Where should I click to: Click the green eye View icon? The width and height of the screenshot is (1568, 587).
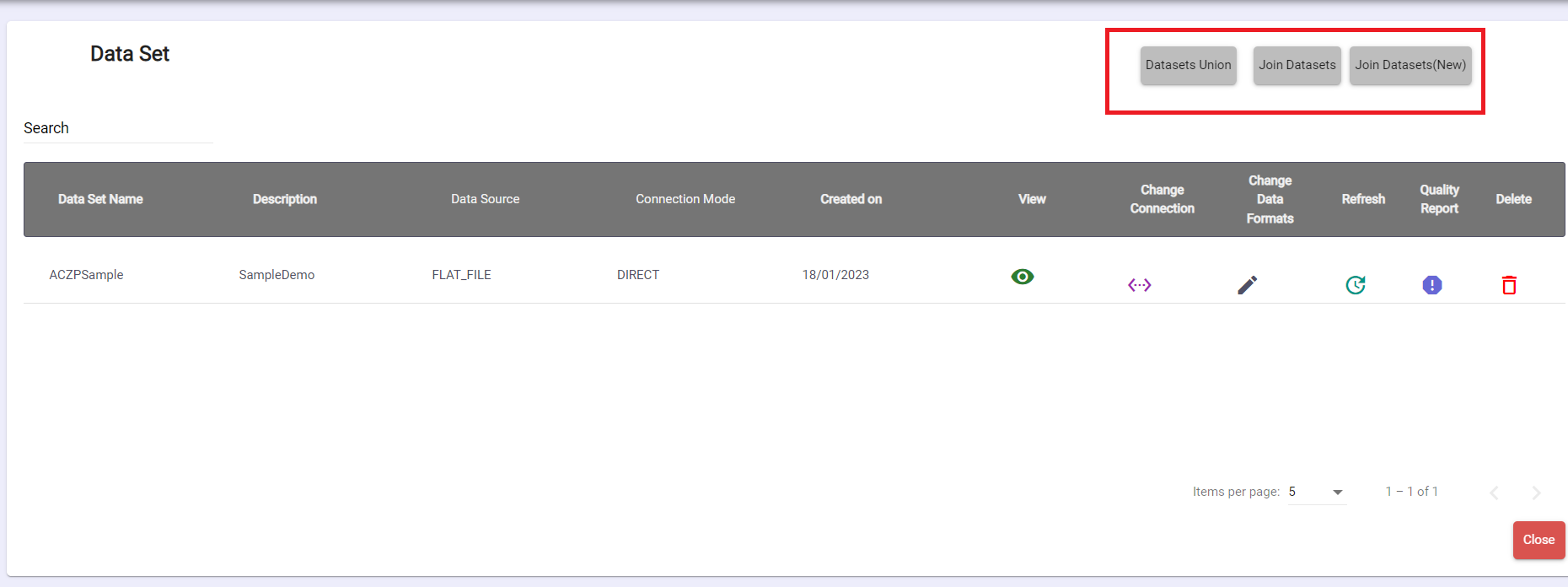pyautogui.click(x=1022, y=277)
